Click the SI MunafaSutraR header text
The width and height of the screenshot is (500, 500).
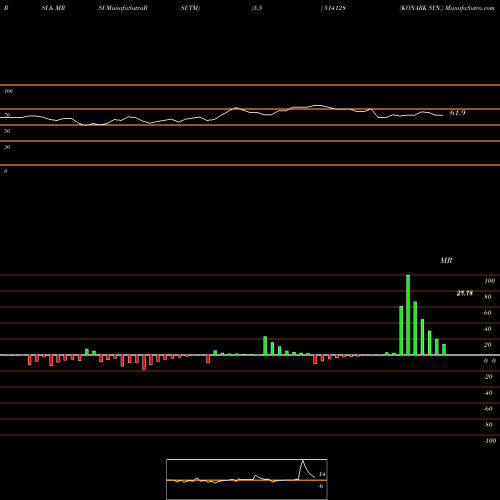[123, 8]
